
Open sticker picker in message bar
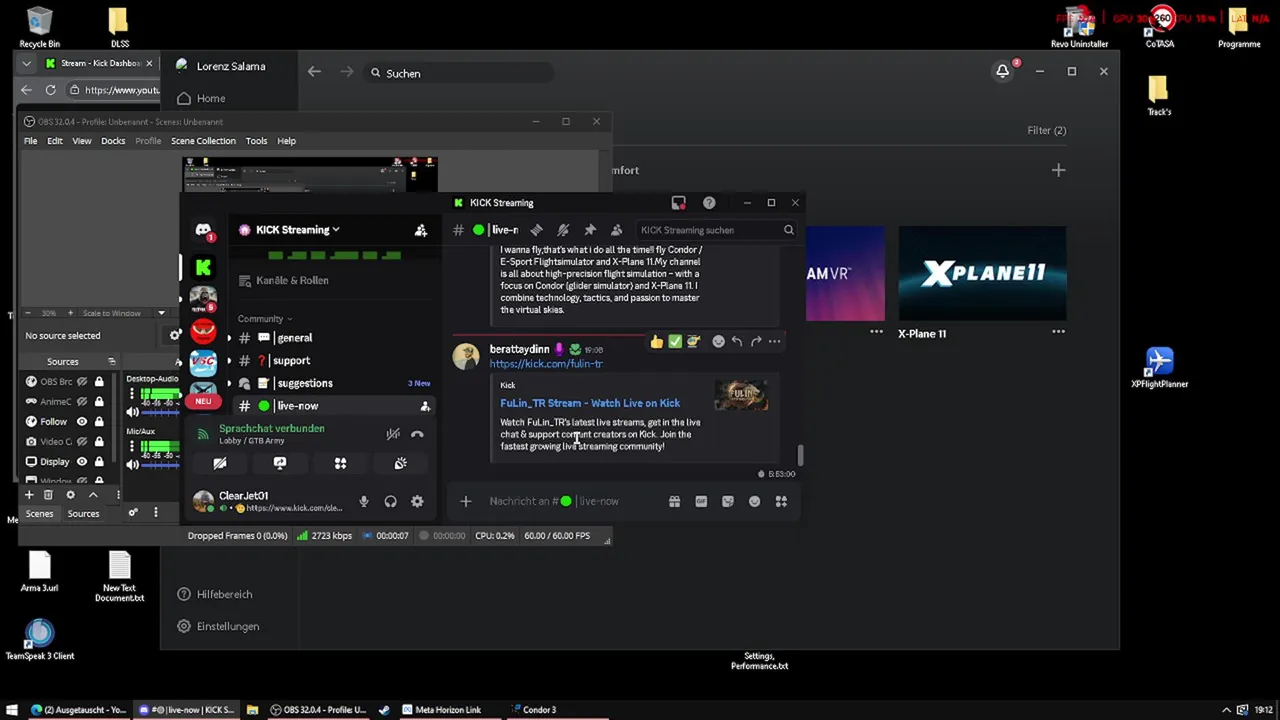click(x=728, y=501)
